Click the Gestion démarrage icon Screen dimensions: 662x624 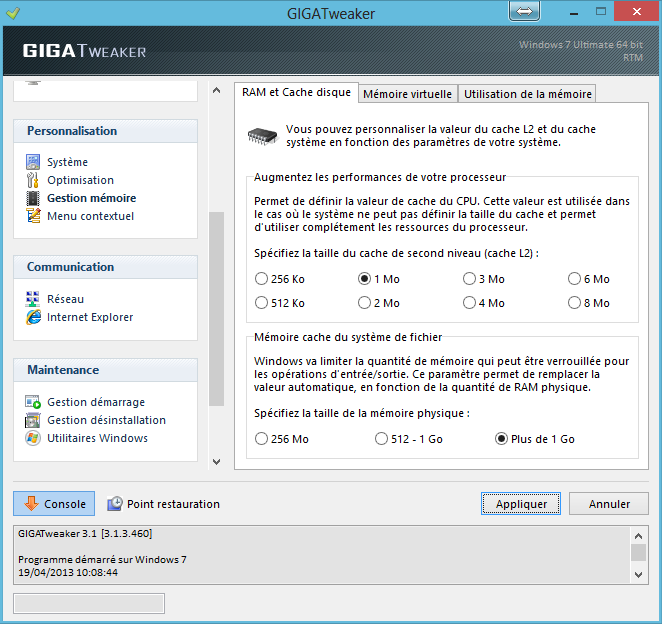33,402
